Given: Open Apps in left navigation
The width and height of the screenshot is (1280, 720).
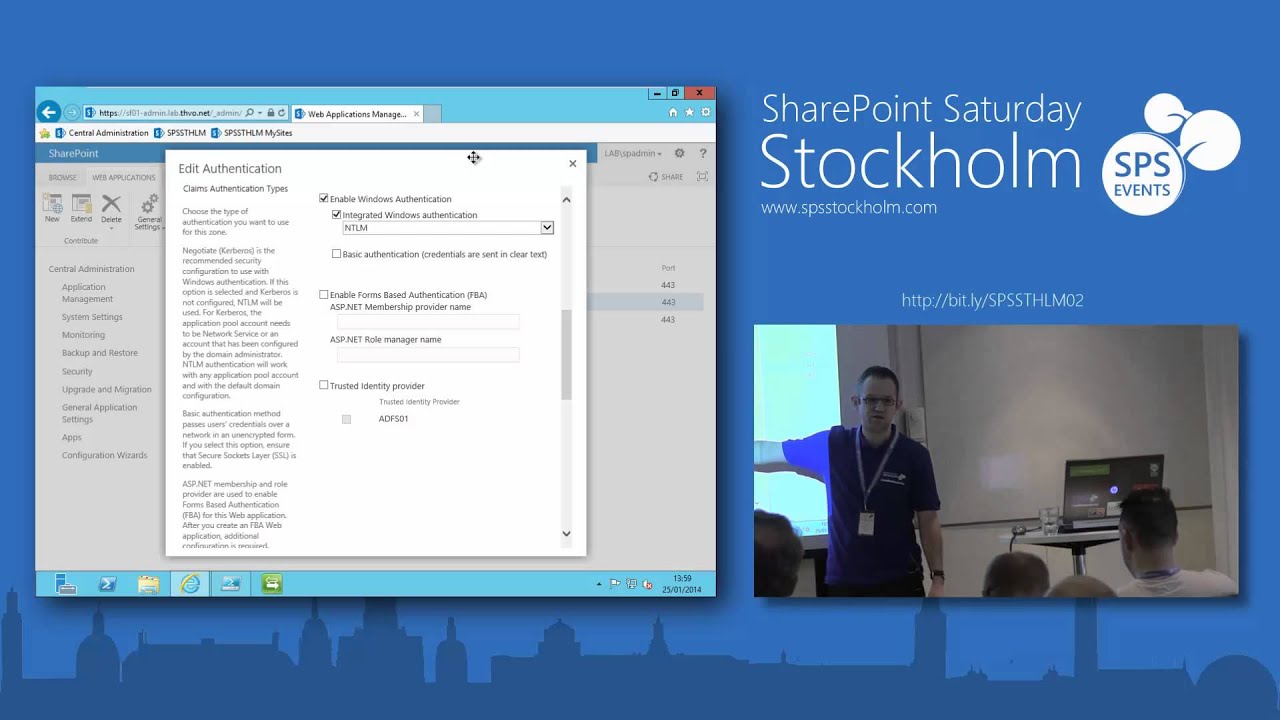Looking at the screenshot, I should click(x=72, y=437).
